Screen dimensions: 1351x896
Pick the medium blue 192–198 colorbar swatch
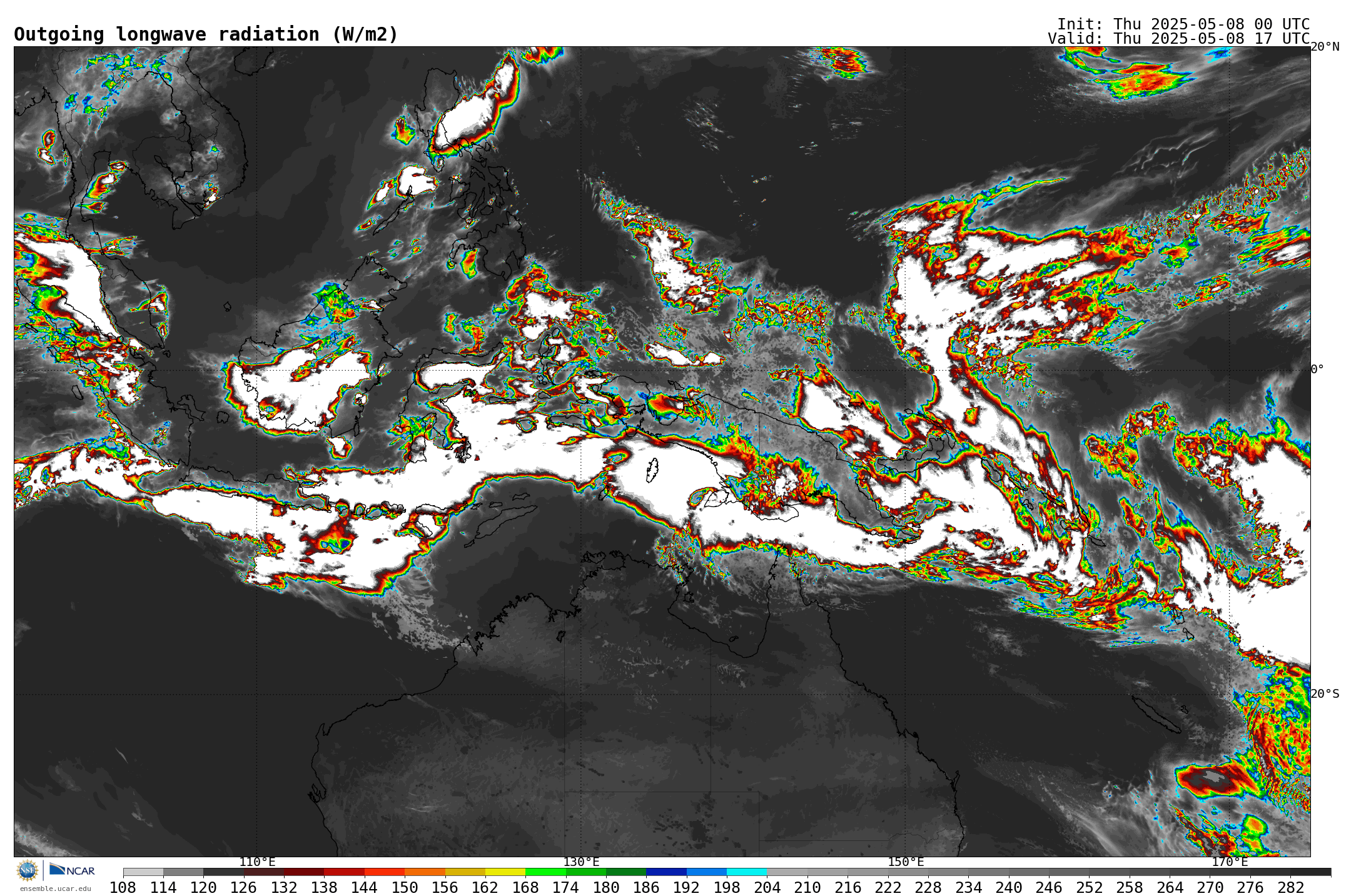[x=707, y=872]
